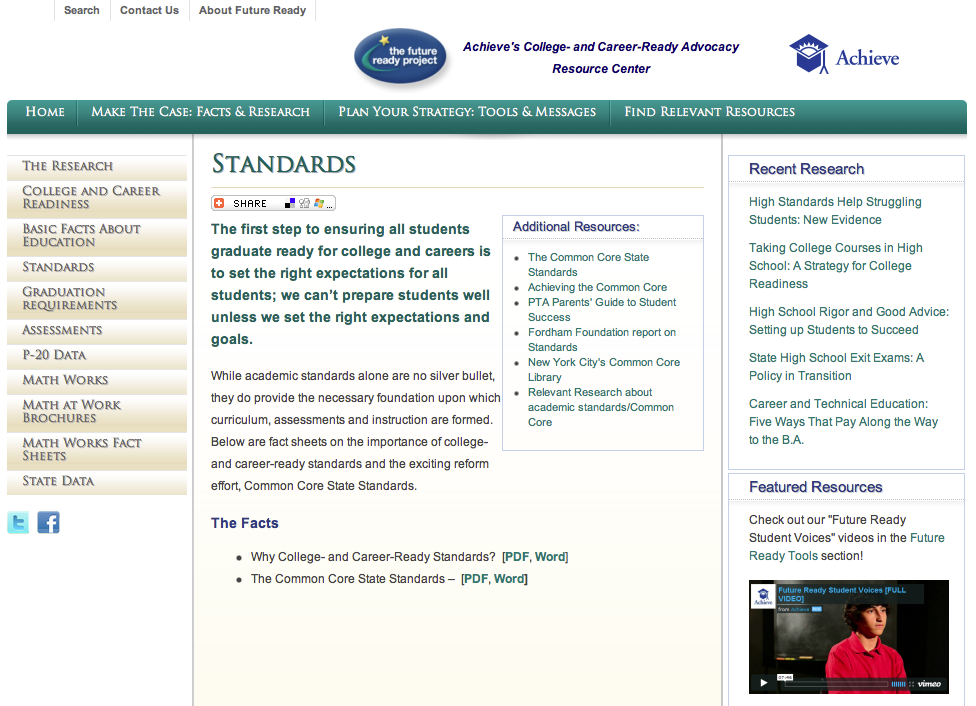The width and height of the screenshot is (976, 706).
Task: Toggle fullscreen in the Vimeo player
Action: click(x=911, y=684)
